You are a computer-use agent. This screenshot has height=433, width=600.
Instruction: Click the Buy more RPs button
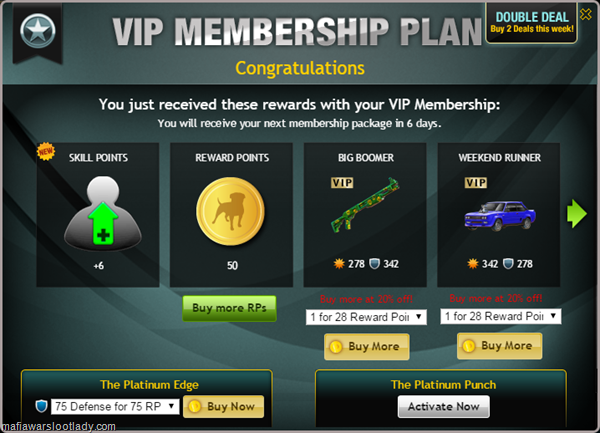coord(229,308)
